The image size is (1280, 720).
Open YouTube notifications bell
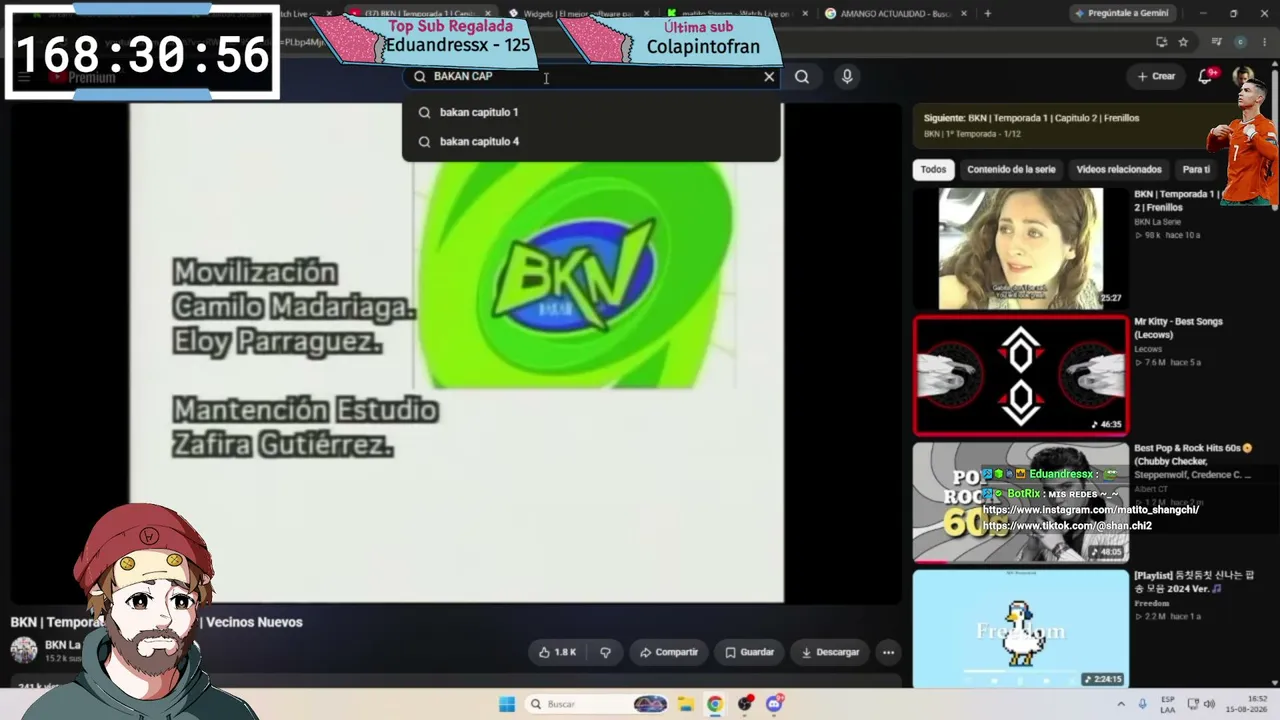point(1206,76)
